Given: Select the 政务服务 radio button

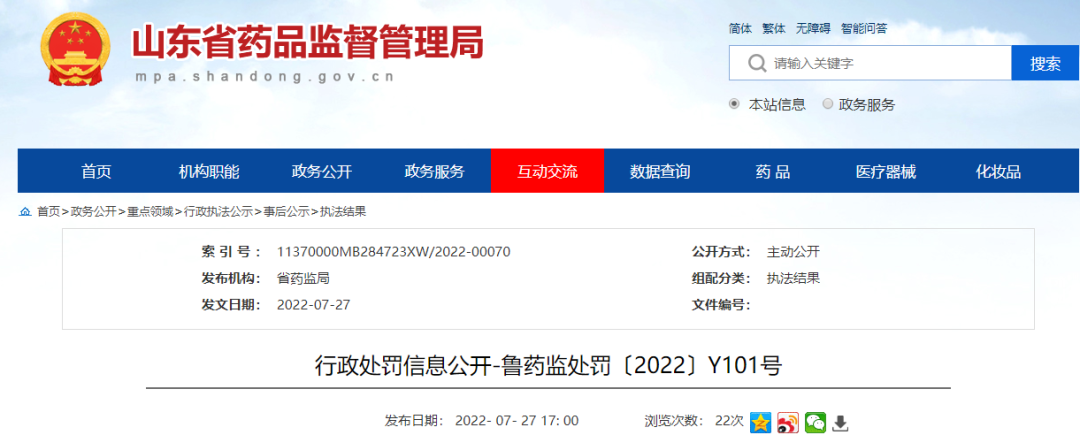Looking at the screenshot, I should [827, 104].
